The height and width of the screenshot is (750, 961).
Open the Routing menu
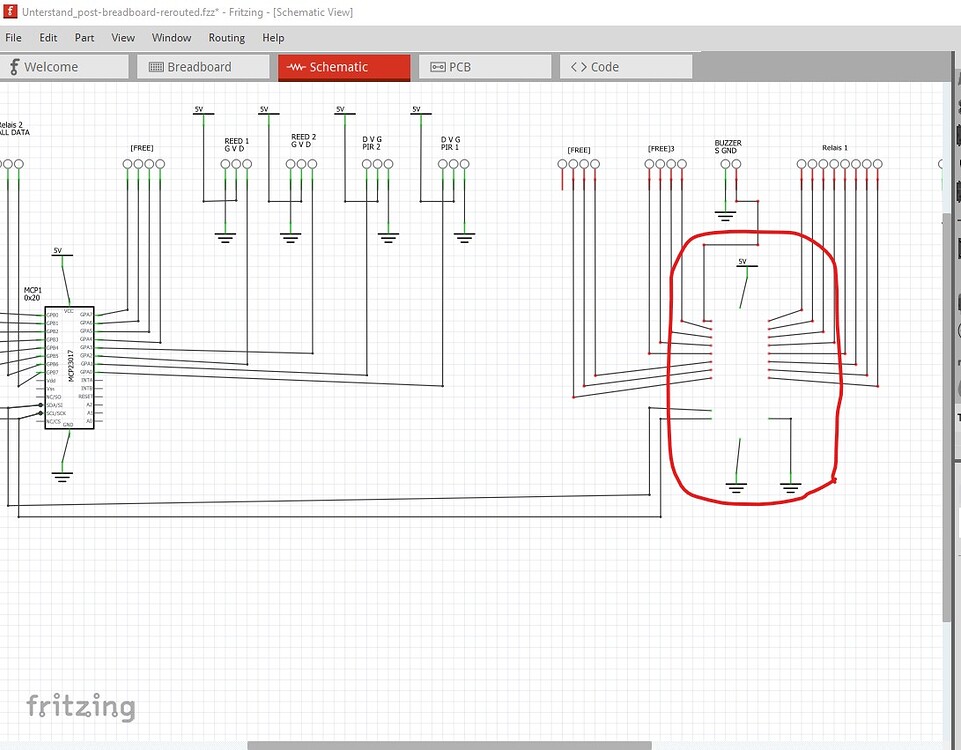pyautogui.click(x=226, y=38)
